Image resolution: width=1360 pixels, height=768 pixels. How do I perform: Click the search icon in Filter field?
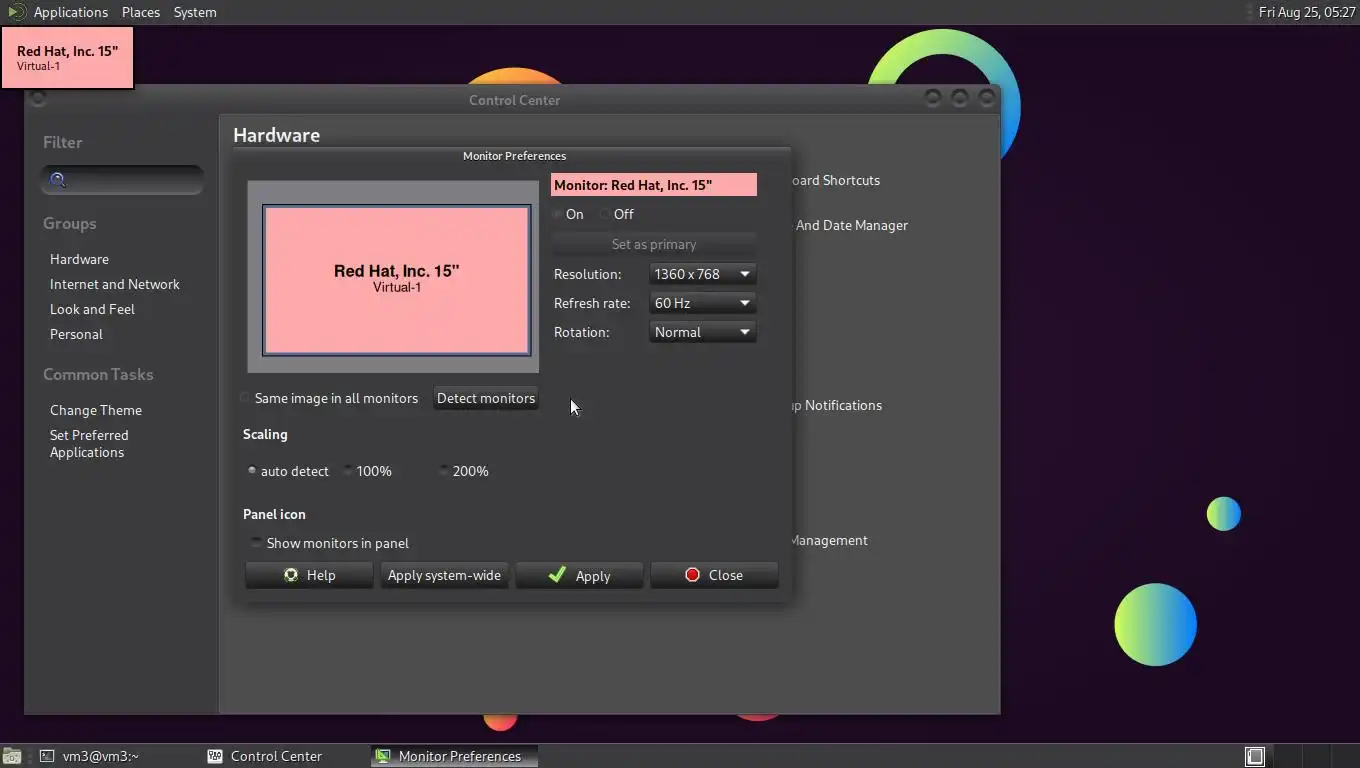58,180
